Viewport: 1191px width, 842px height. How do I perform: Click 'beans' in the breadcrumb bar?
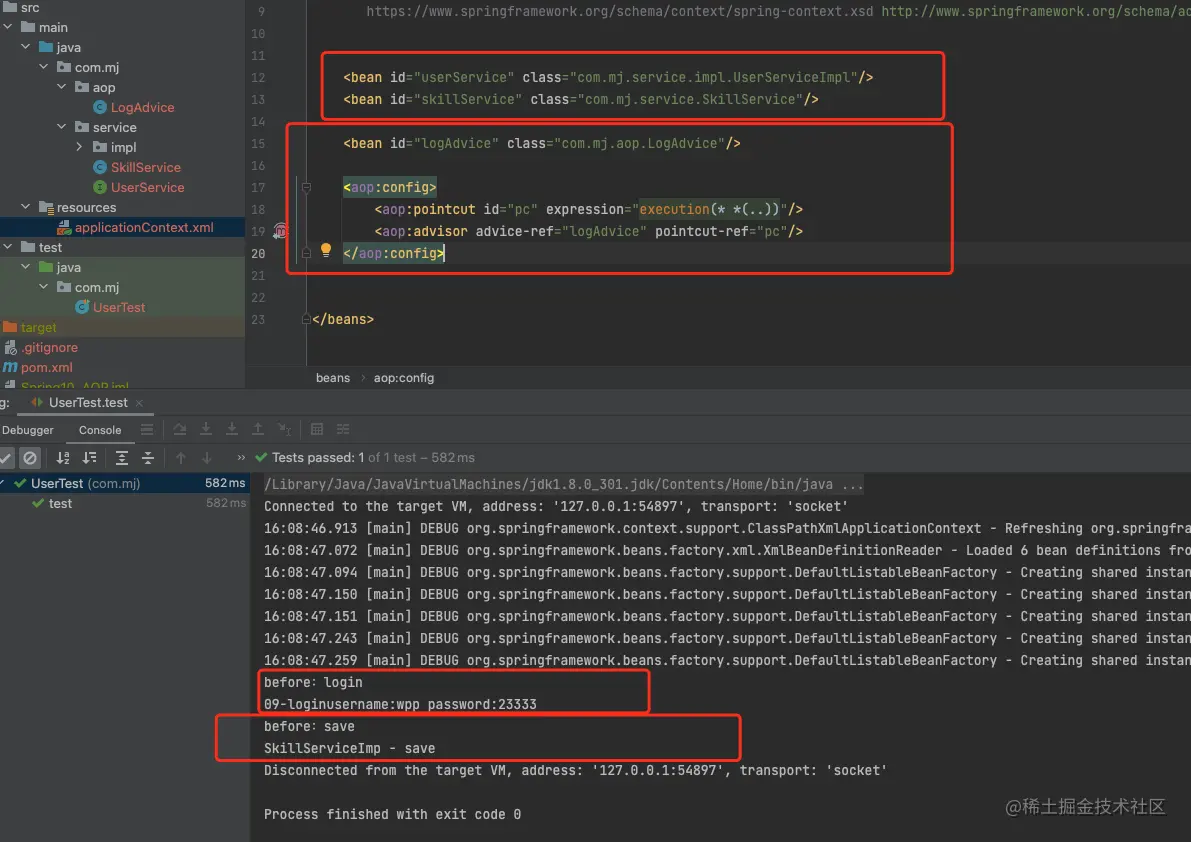click(x=333, y=377)
